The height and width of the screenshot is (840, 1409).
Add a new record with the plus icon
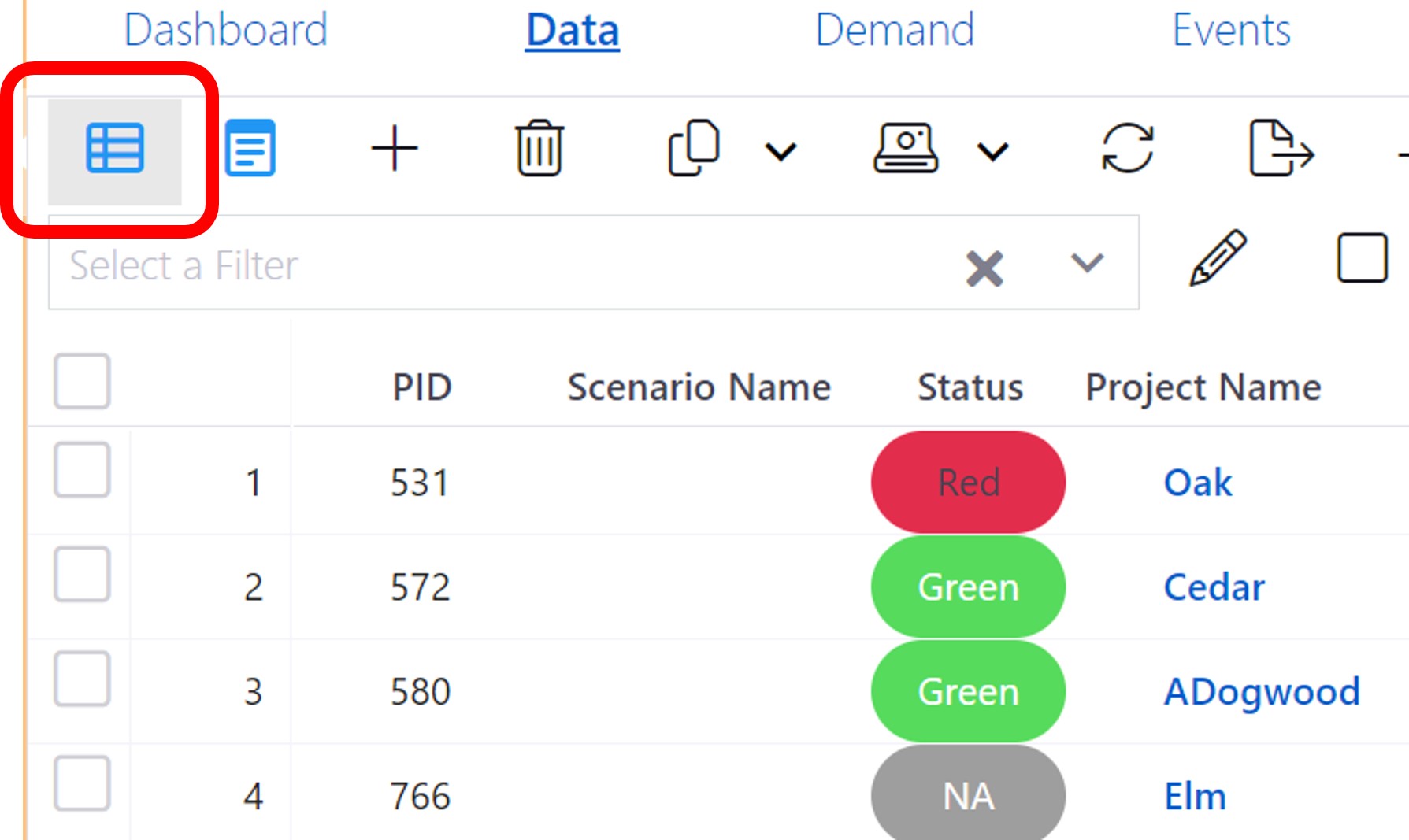click(394, 148)
